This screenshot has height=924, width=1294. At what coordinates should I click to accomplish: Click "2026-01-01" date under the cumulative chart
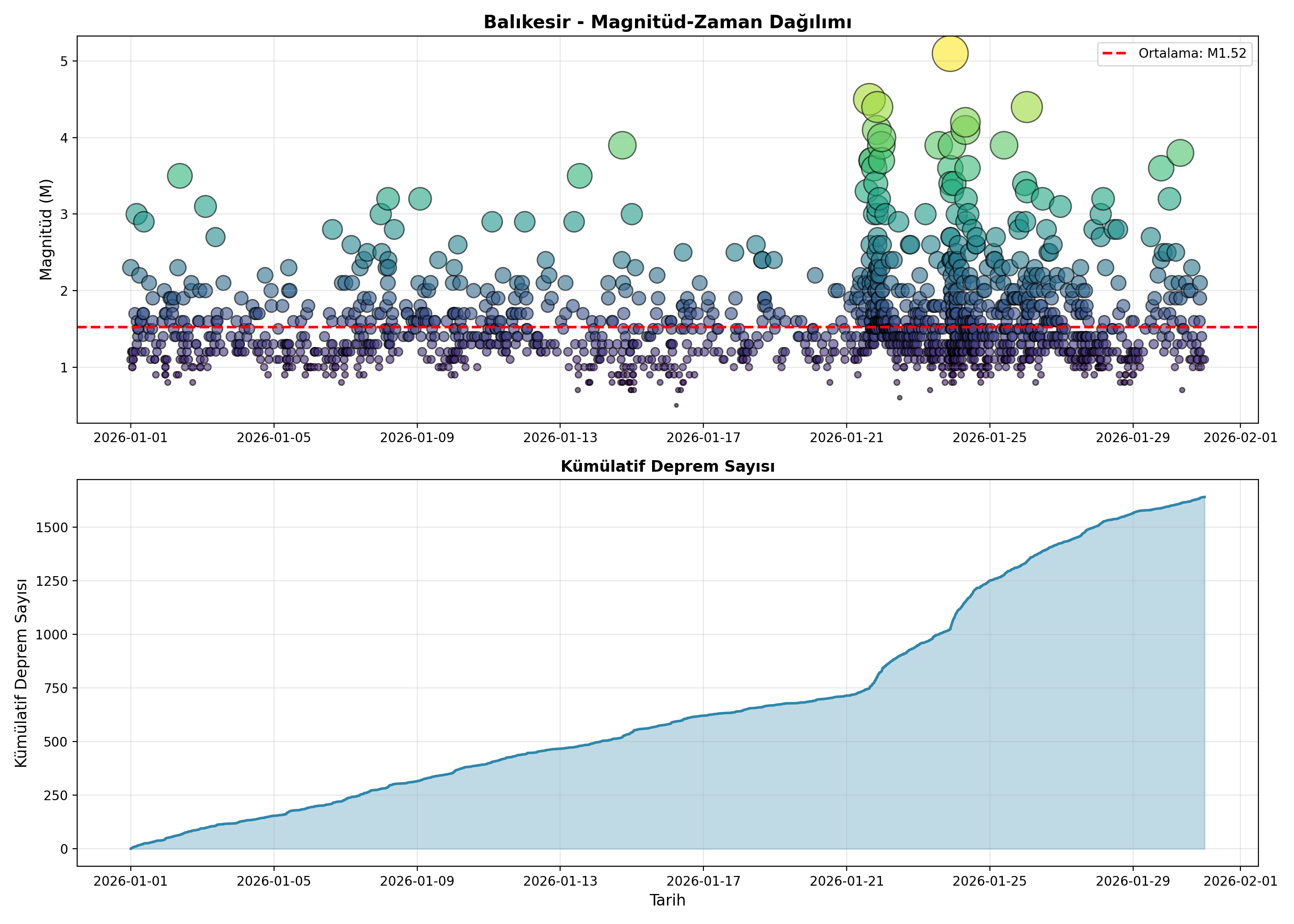pyautogui.click(x=131, y=881)
